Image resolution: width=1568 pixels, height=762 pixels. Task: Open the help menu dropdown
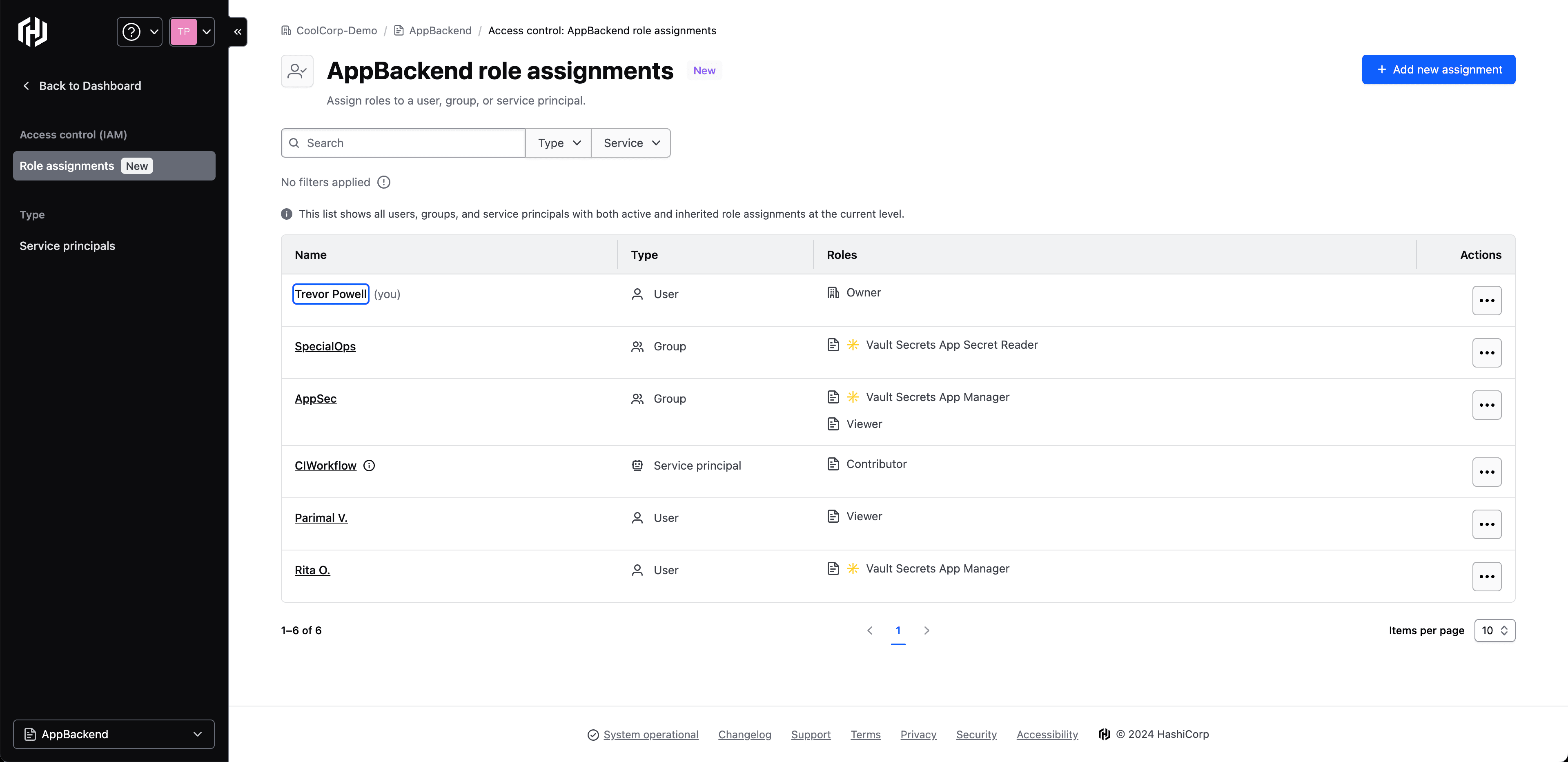coord(139,32)
